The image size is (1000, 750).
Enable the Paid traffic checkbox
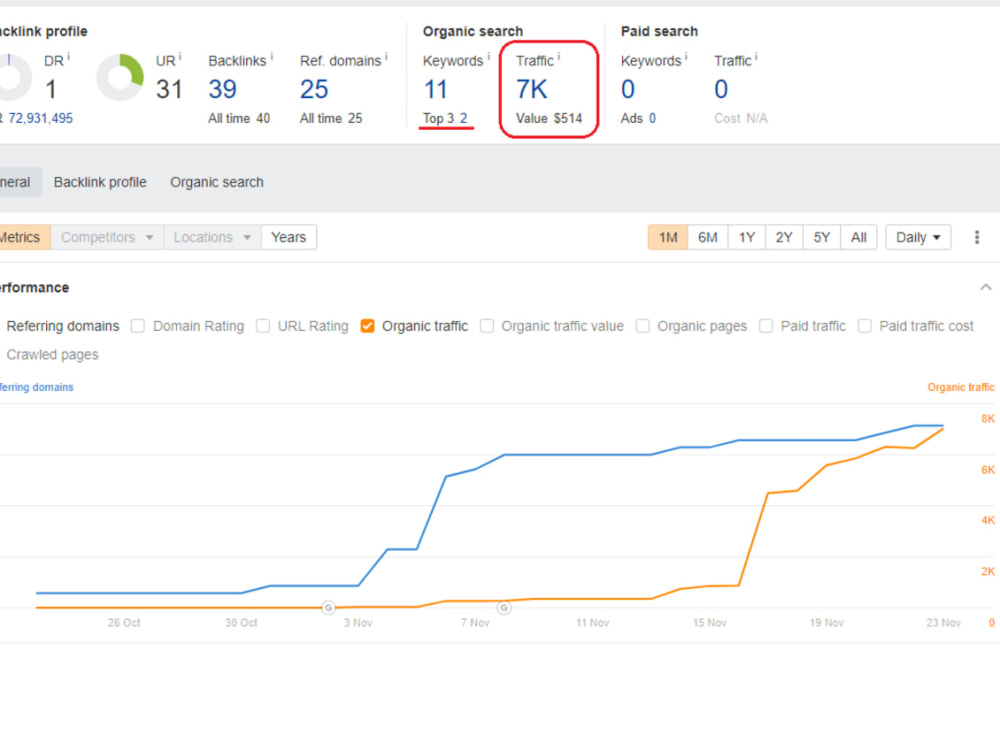point(766,326)
